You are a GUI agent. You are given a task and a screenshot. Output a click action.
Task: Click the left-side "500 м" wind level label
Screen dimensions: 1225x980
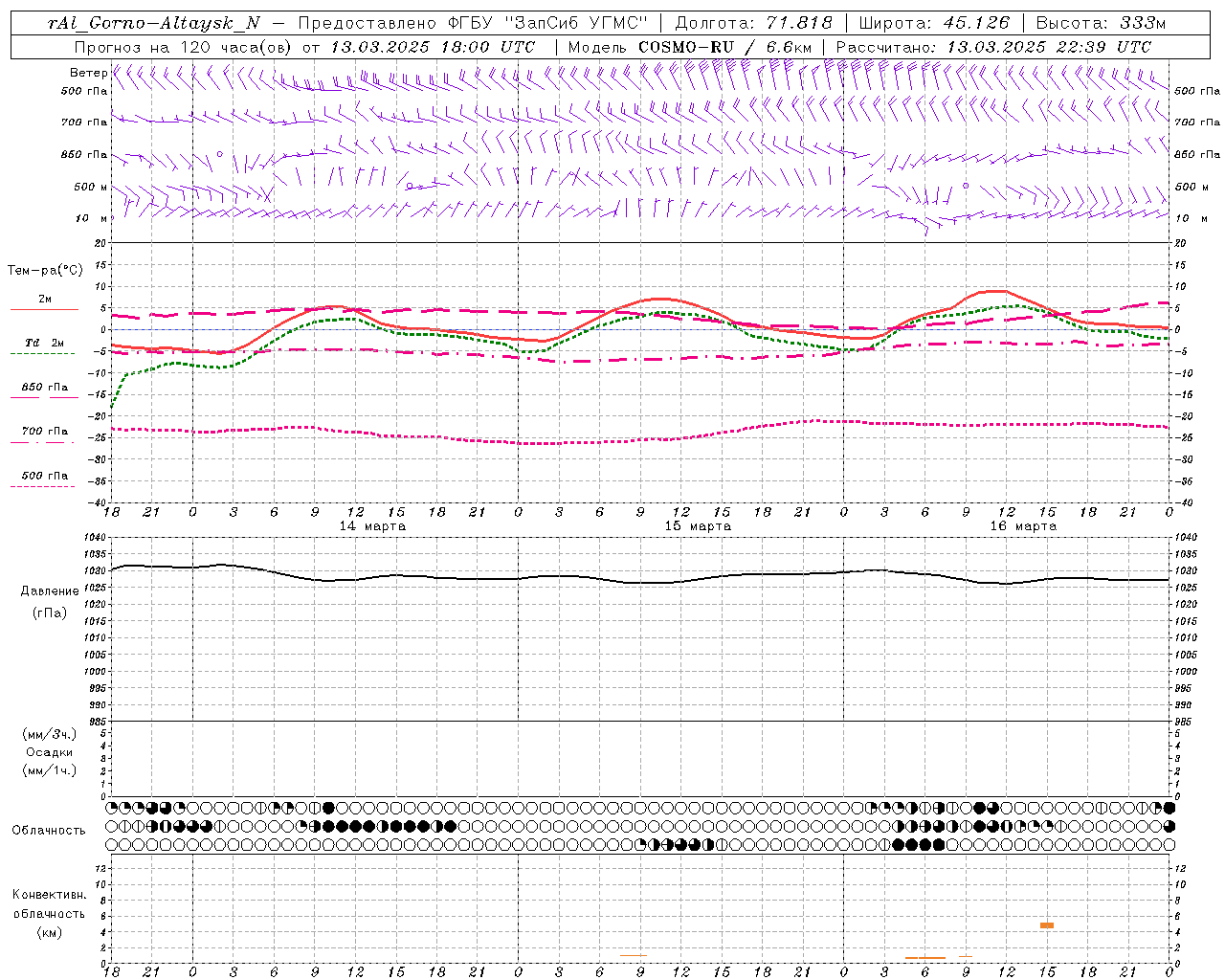[x=91, y=187]
